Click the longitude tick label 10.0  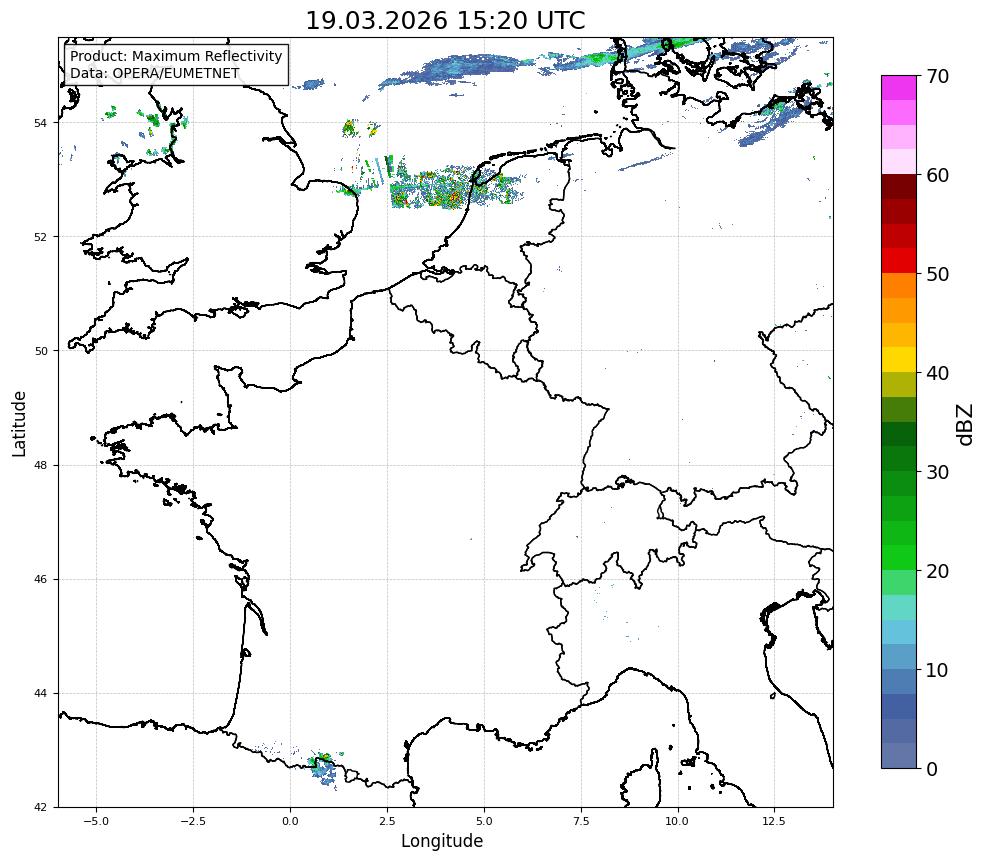pos(677,820)
